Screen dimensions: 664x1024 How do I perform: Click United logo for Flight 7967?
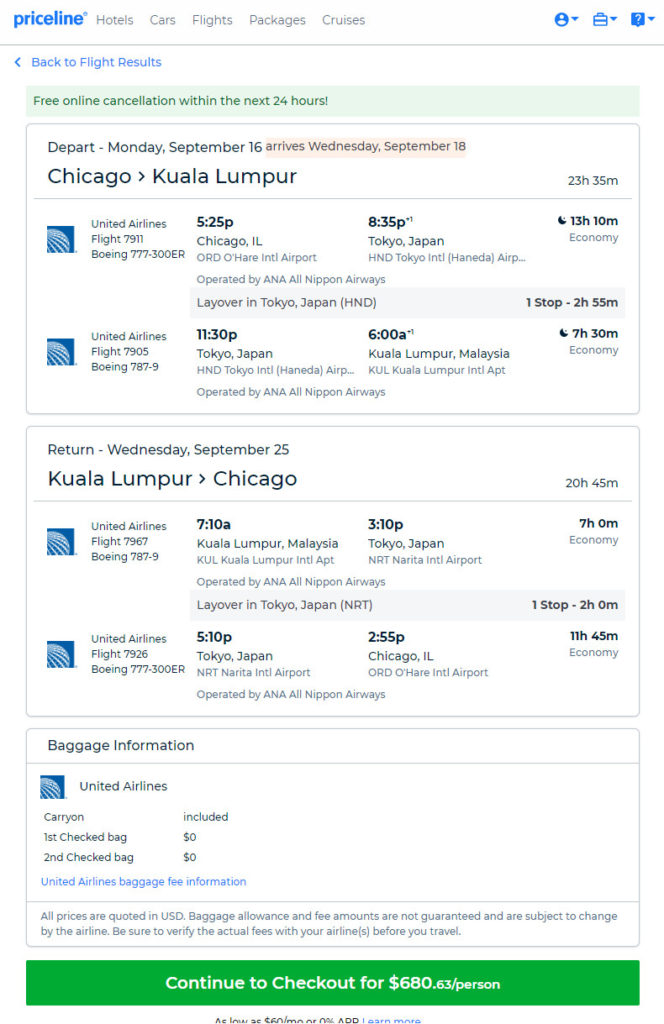click(x=61, y=542)
